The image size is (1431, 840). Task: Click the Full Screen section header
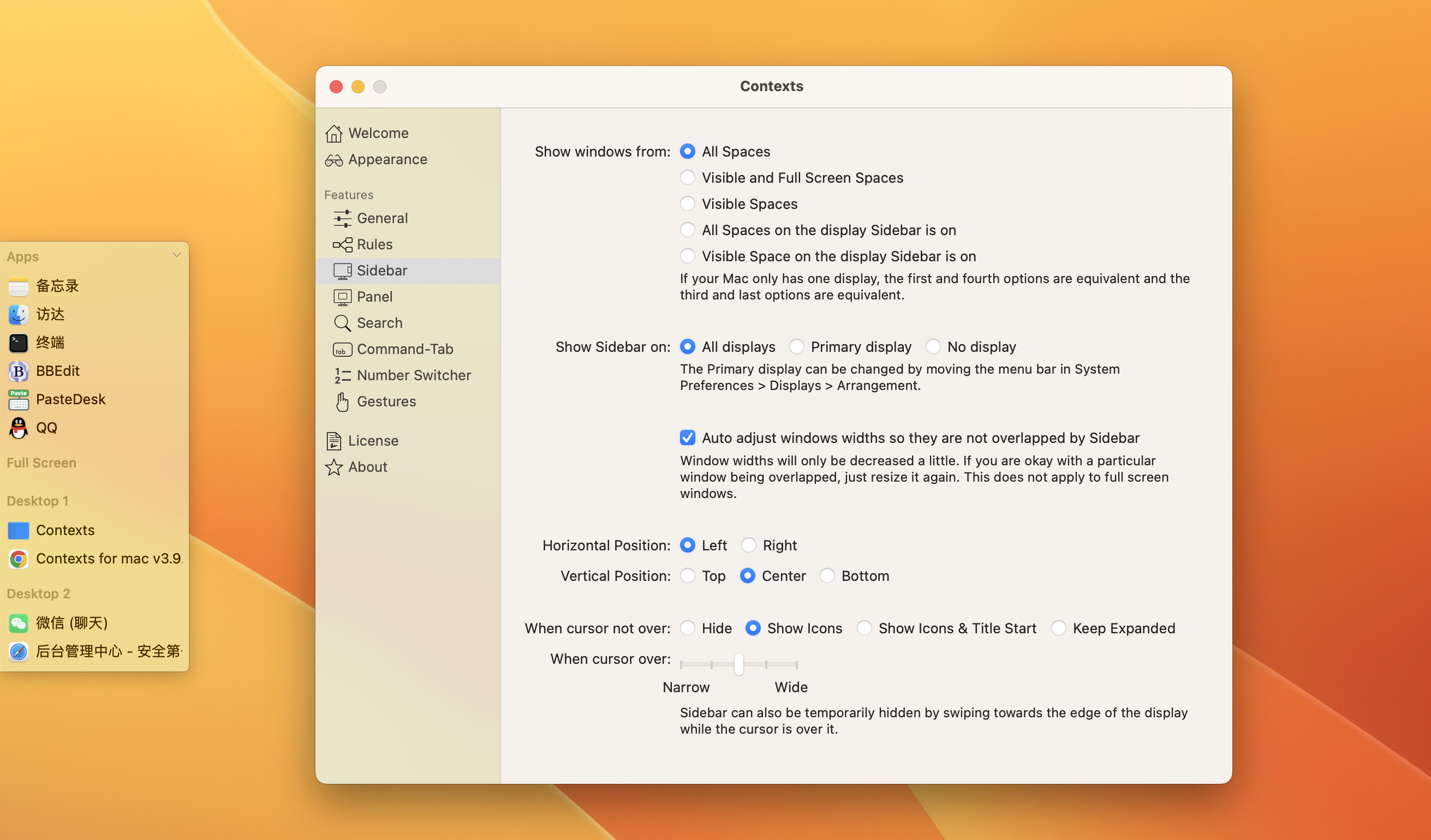click(41, 463)
